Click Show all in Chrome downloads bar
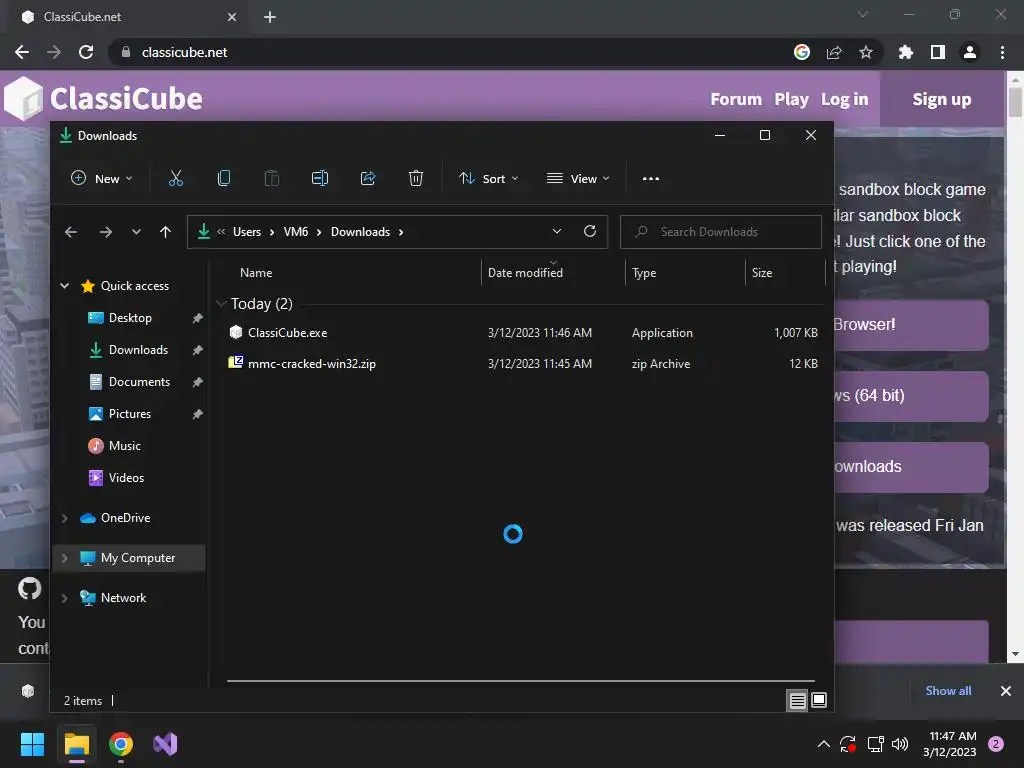 tap(948, 691)
